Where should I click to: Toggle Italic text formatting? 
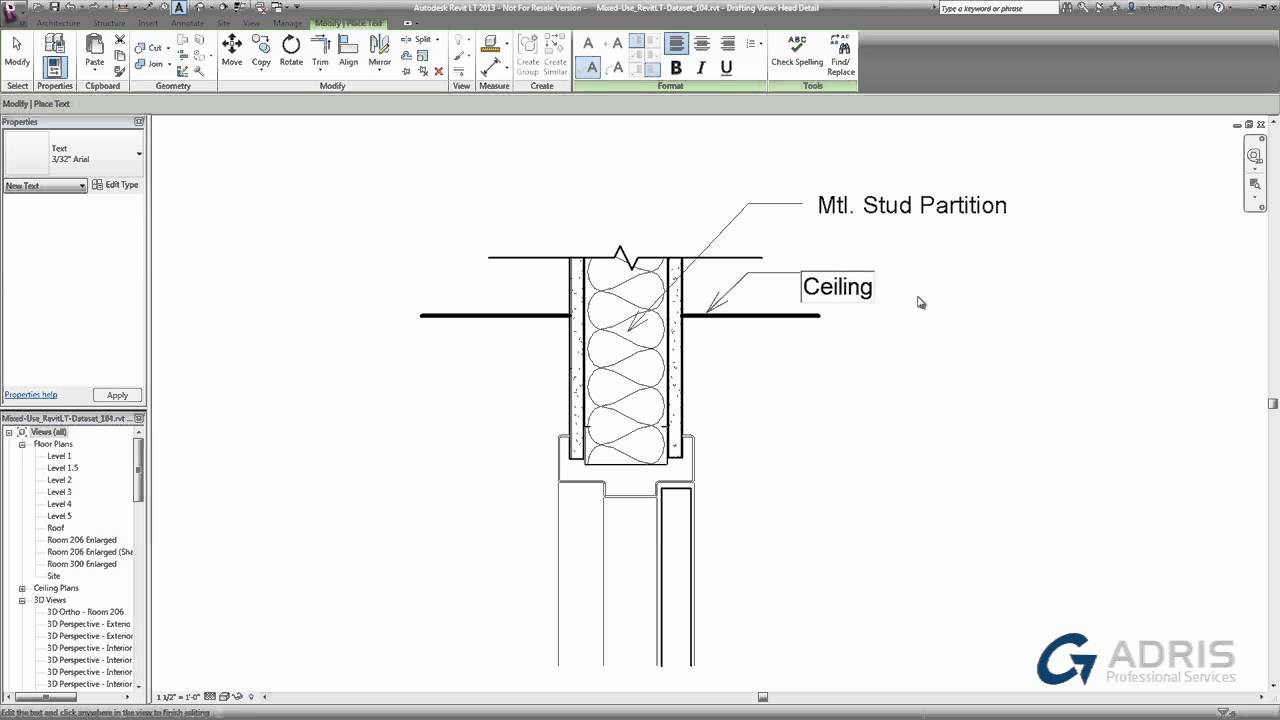click(701, 68)
